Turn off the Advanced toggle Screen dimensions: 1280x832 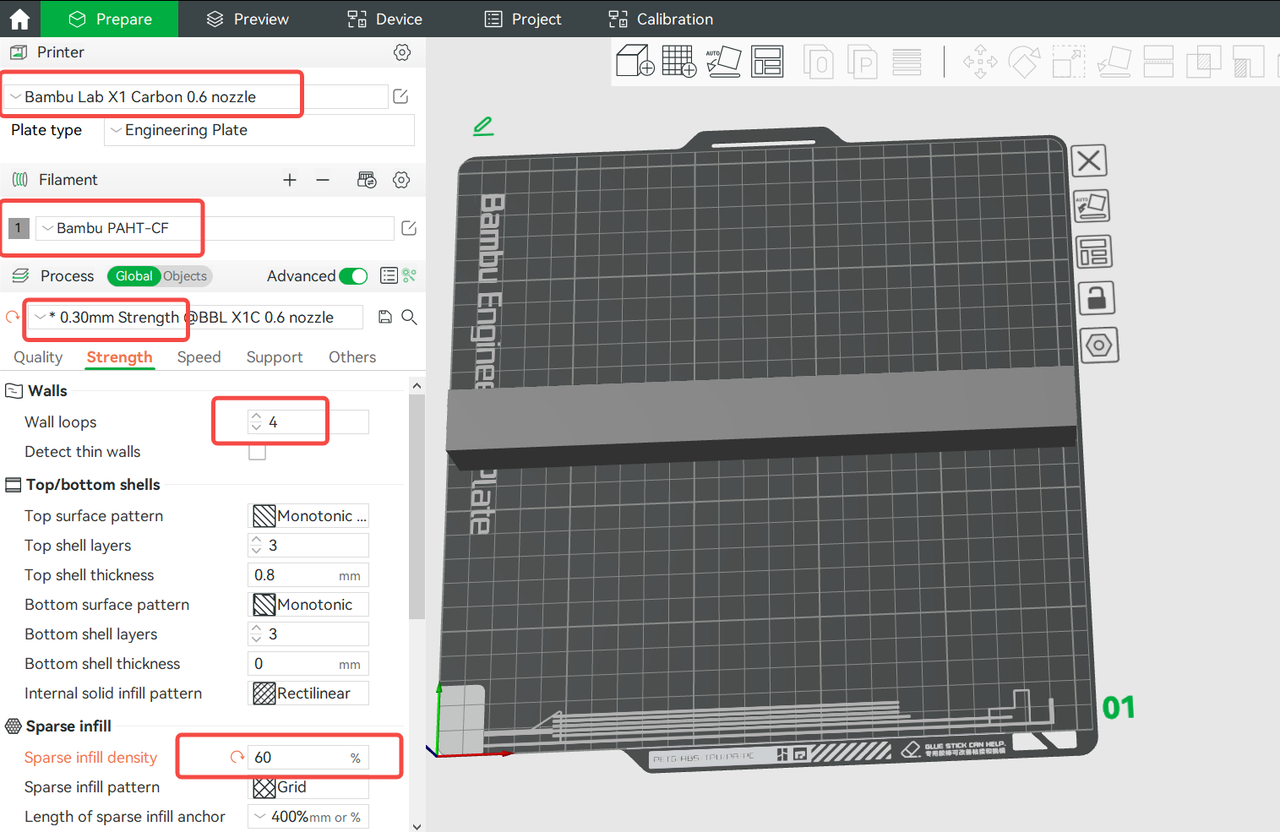353,276
